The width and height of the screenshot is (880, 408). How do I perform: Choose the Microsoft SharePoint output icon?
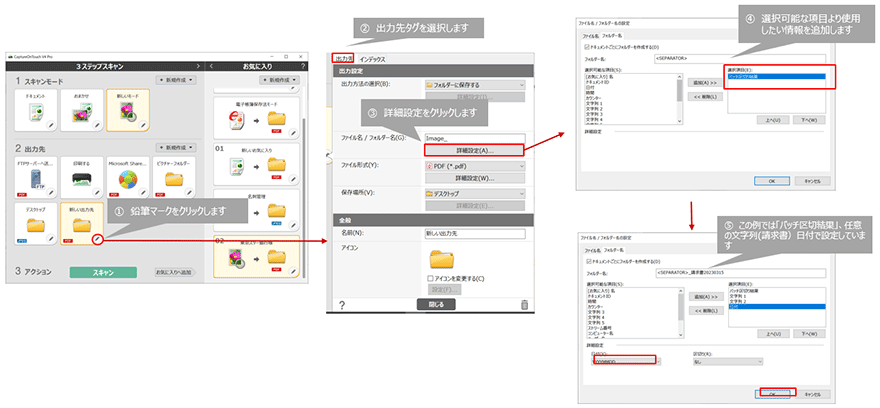point(126,180)
